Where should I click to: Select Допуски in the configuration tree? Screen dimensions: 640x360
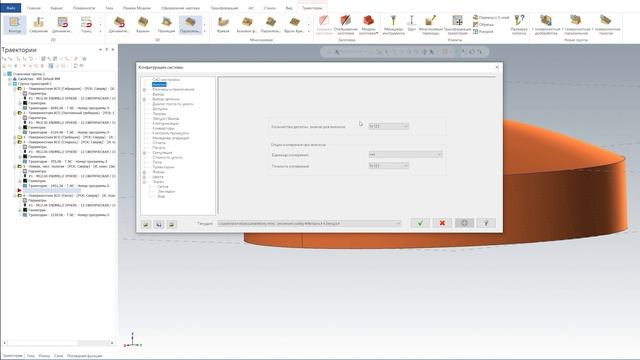[x=160, y=109]
